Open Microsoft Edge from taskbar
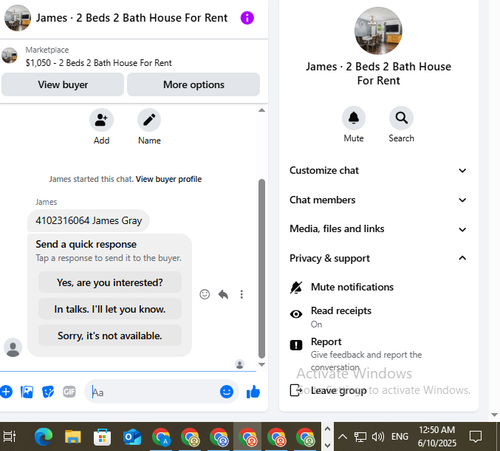This screenshot has width=500, height=451. (44, 437)
